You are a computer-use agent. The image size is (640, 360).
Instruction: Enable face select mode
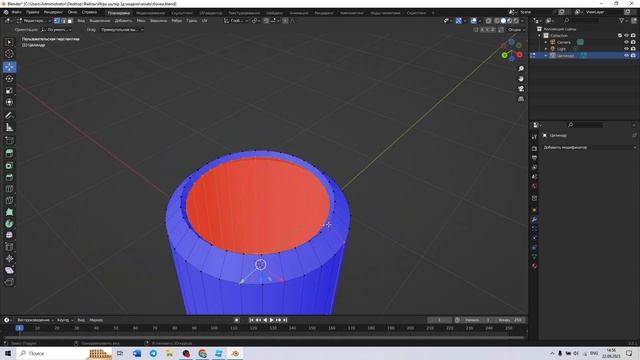(69, 20)
